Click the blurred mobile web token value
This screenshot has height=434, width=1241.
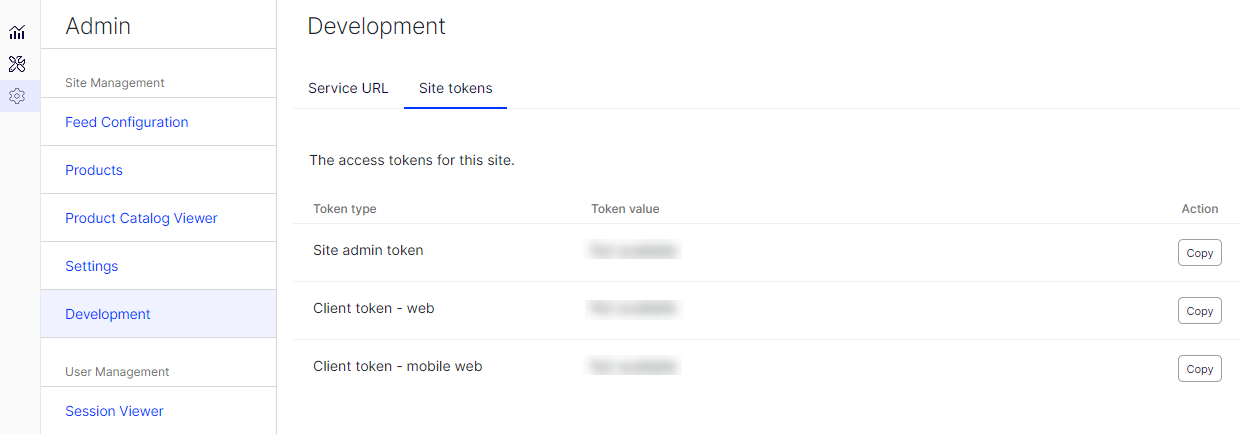(x=634, y=366)
